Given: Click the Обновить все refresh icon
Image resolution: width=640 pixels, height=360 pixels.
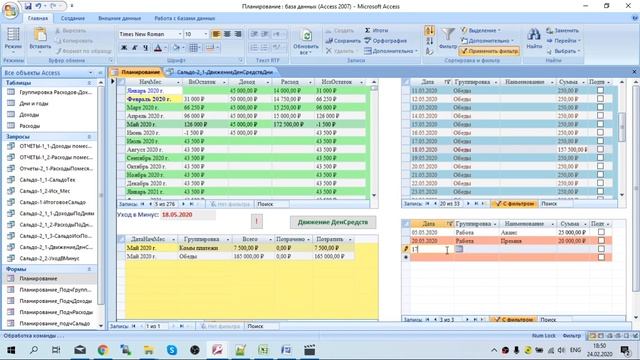Looking at the screenshot, I should click(x=307, y=35).
